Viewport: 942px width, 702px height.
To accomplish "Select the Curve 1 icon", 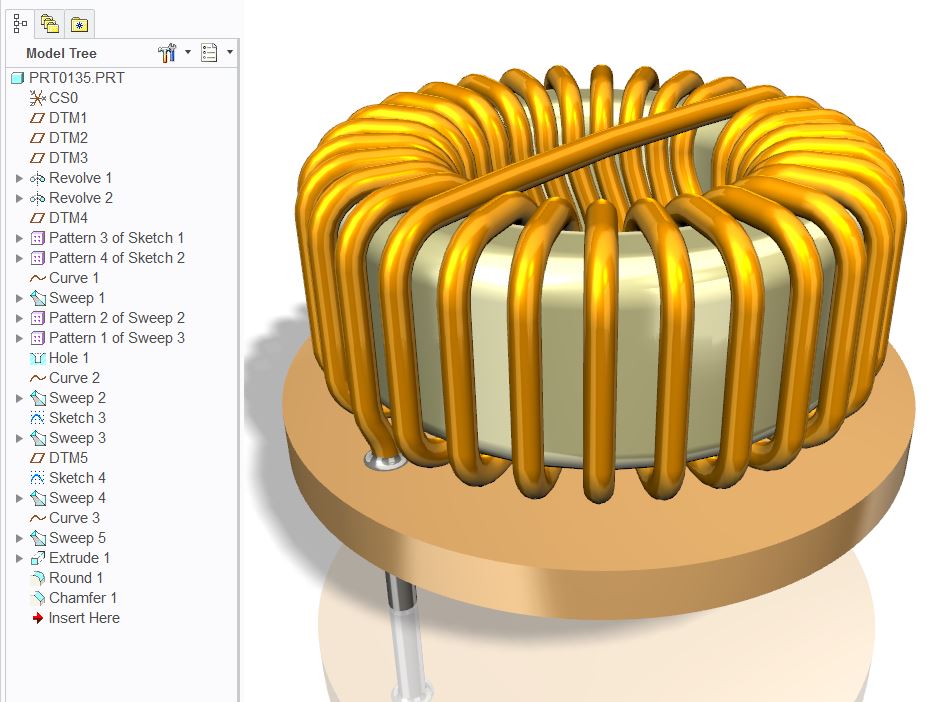I will (x=37, y=278).
